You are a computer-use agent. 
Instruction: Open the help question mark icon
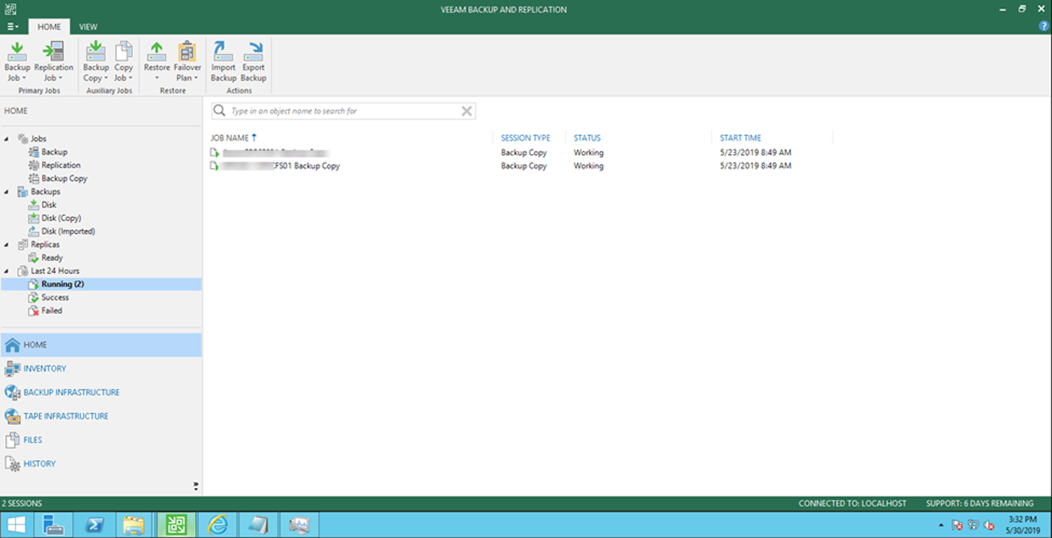[1043, 25]
